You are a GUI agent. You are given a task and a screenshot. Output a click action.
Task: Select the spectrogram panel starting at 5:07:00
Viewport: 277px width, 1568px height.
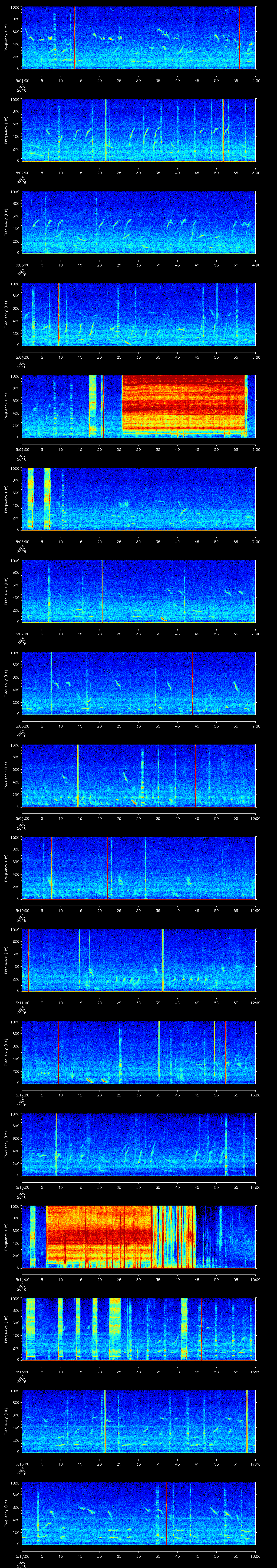coord(138,591)
